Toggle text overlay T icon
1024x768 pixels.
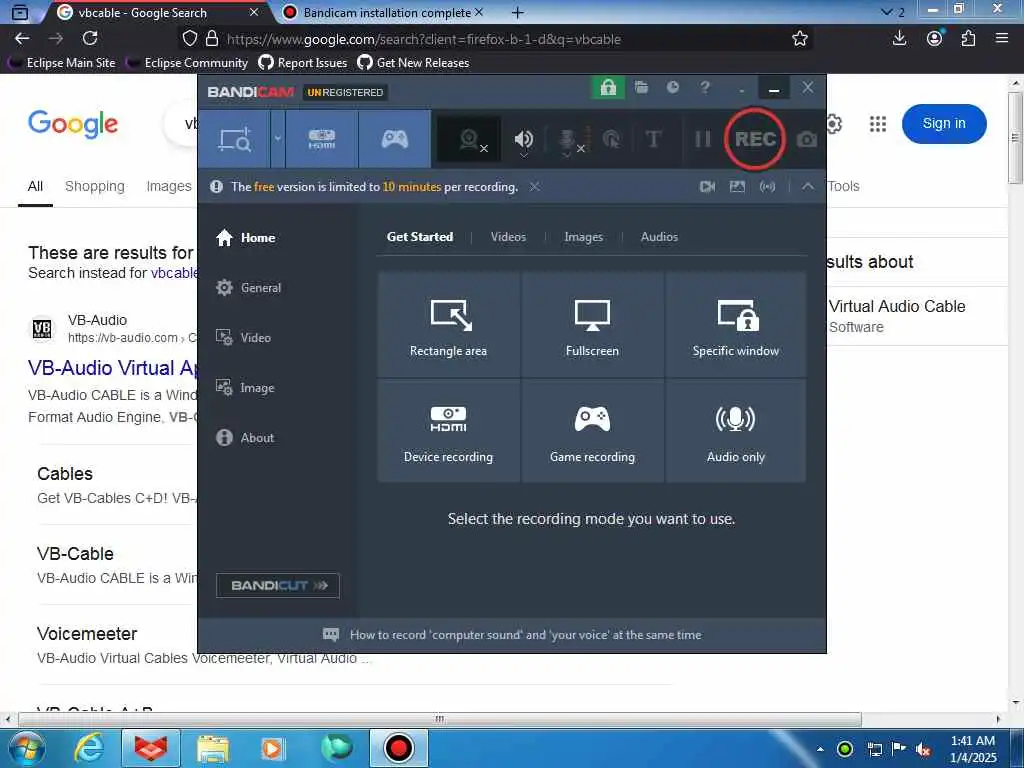653,139
